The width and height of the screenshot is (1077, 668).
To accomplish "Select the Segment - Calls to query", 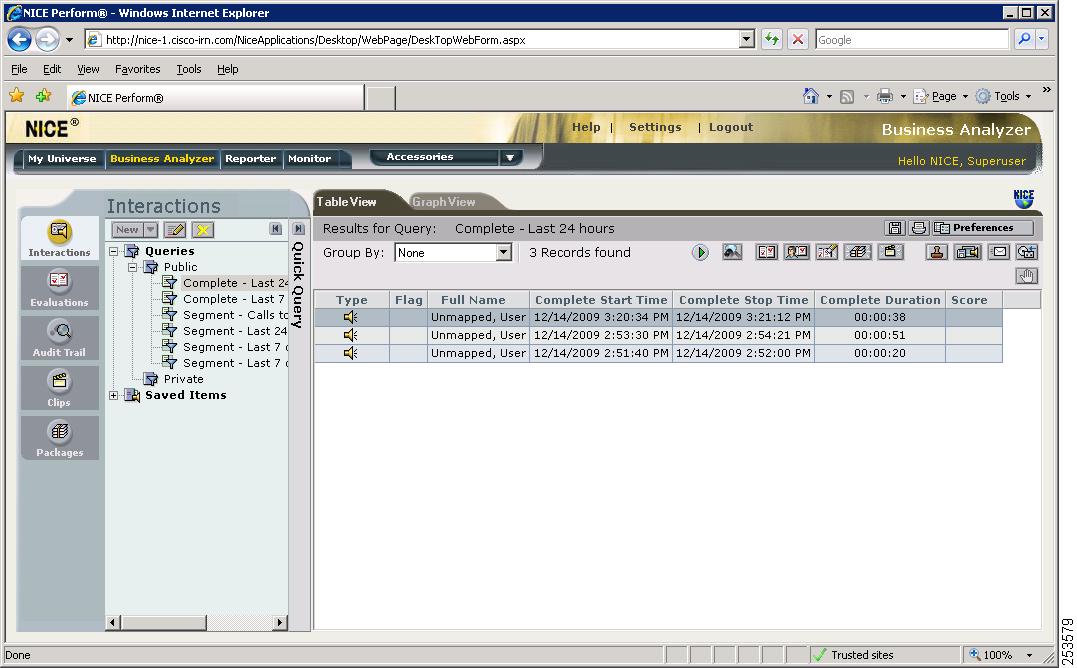I will [235, 315].
